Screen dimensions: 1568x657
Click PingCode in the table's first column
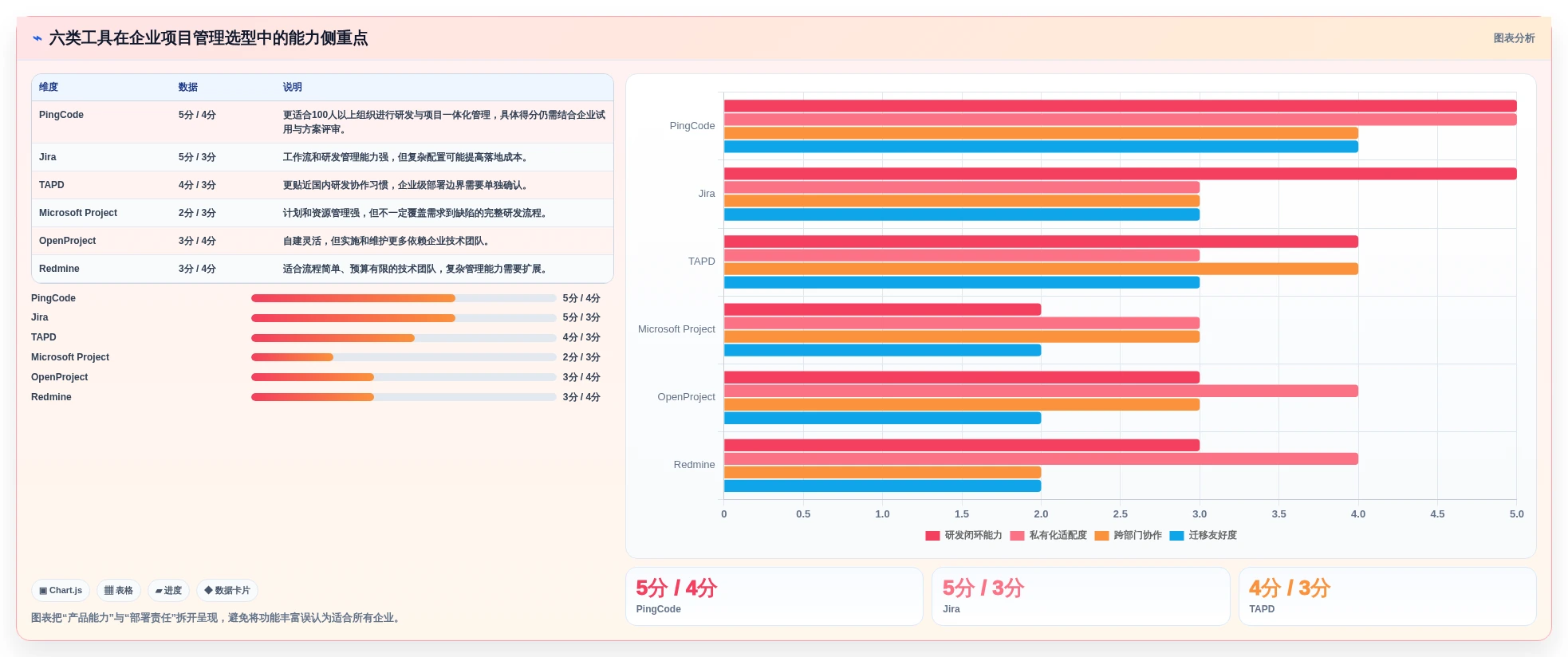(x=61, y=115)
